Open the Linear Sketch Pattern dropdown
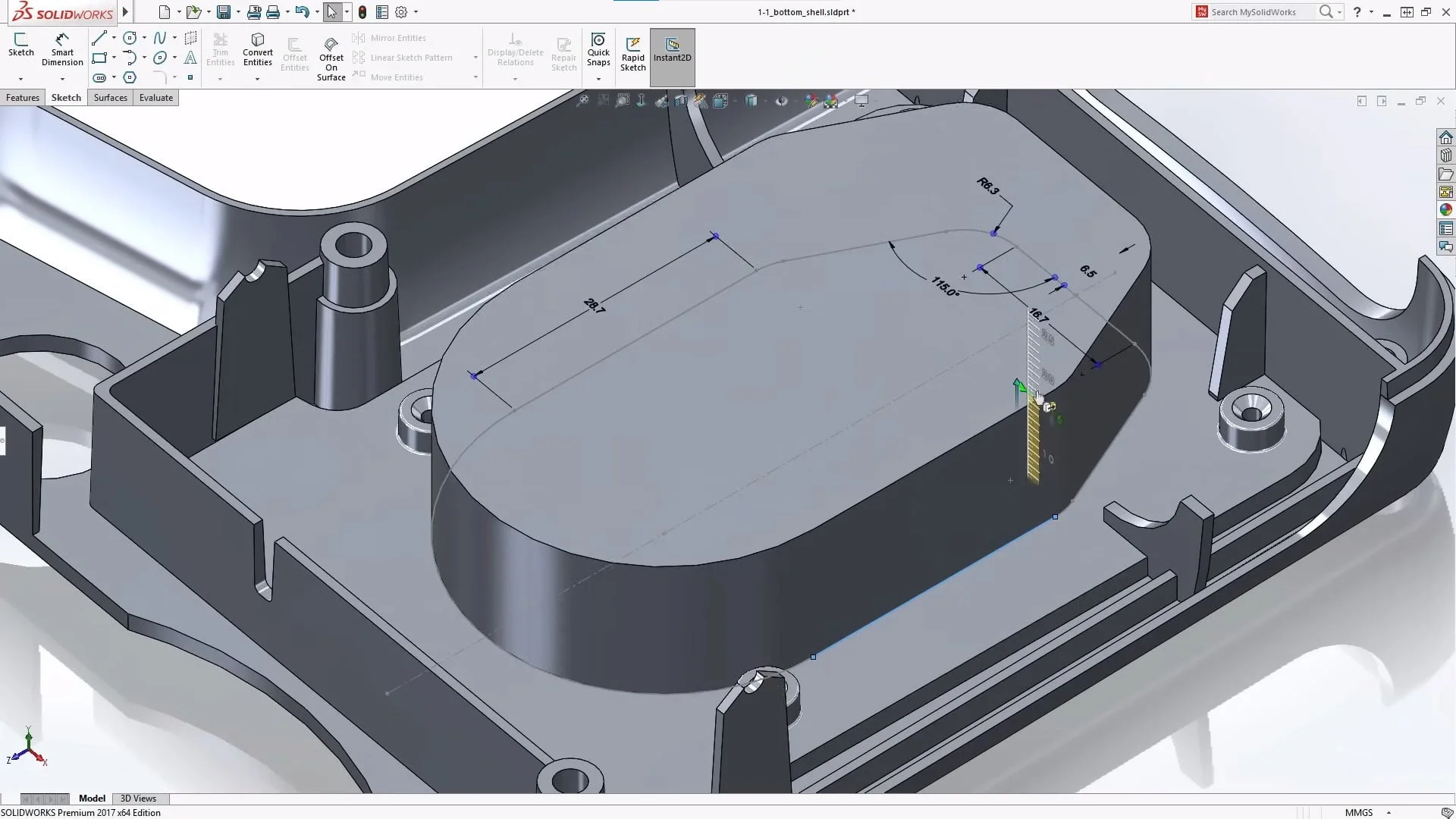1456x819 pixels. pos(475,57)
